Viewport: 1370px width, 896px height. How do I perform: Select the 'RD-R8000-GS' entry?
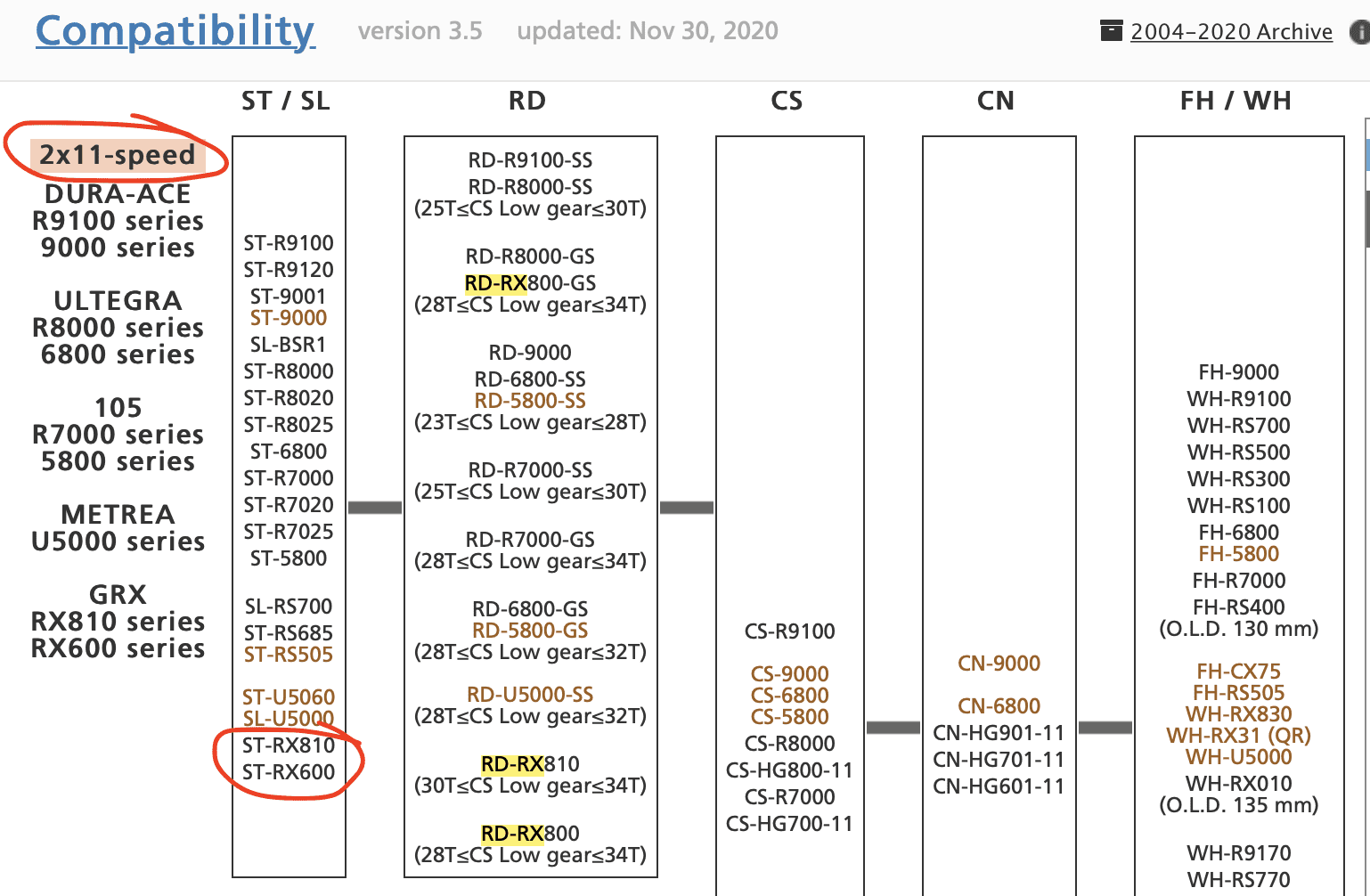(531, 257)
